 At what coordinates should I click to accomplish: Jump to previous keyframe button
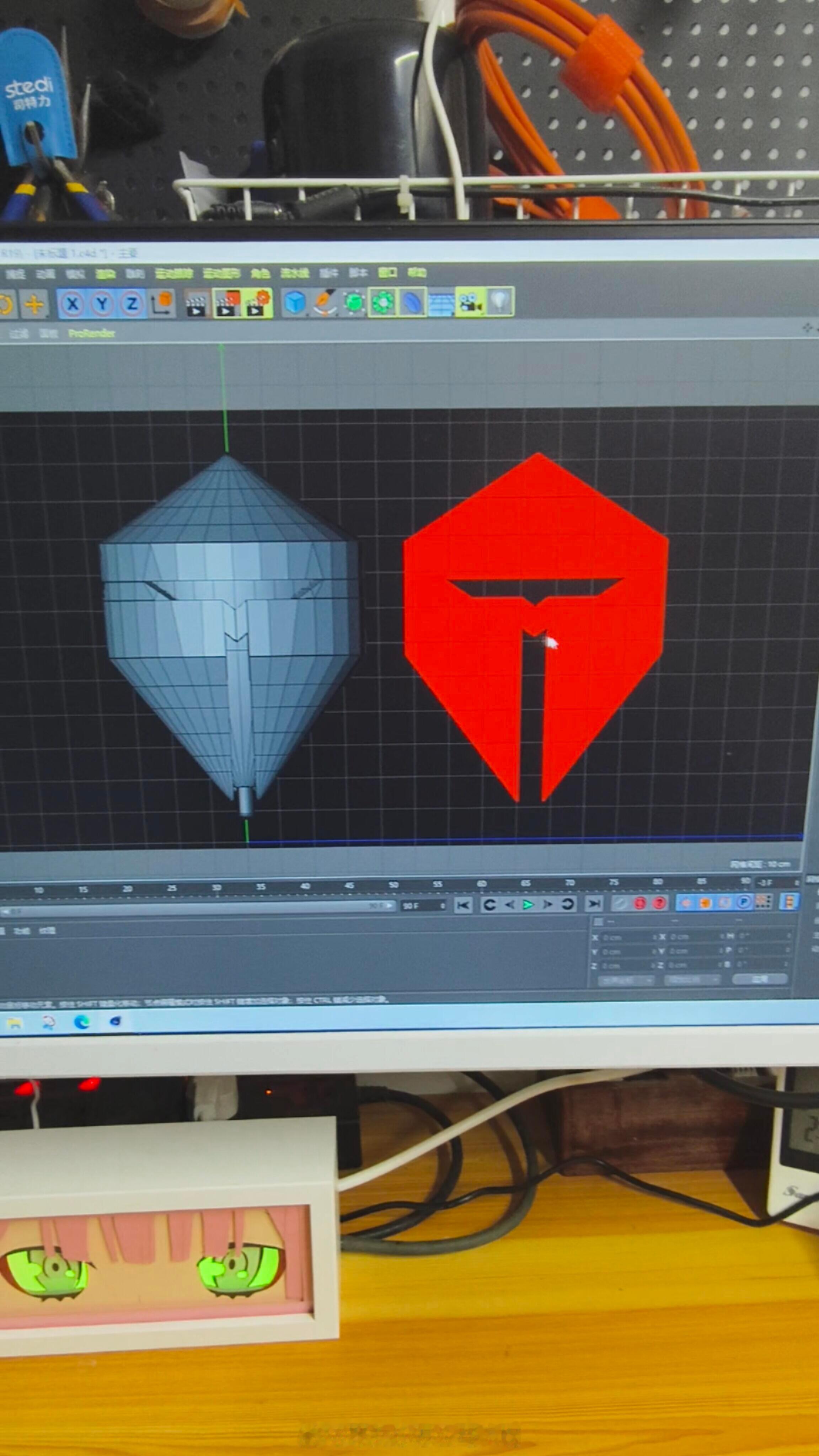489,905
